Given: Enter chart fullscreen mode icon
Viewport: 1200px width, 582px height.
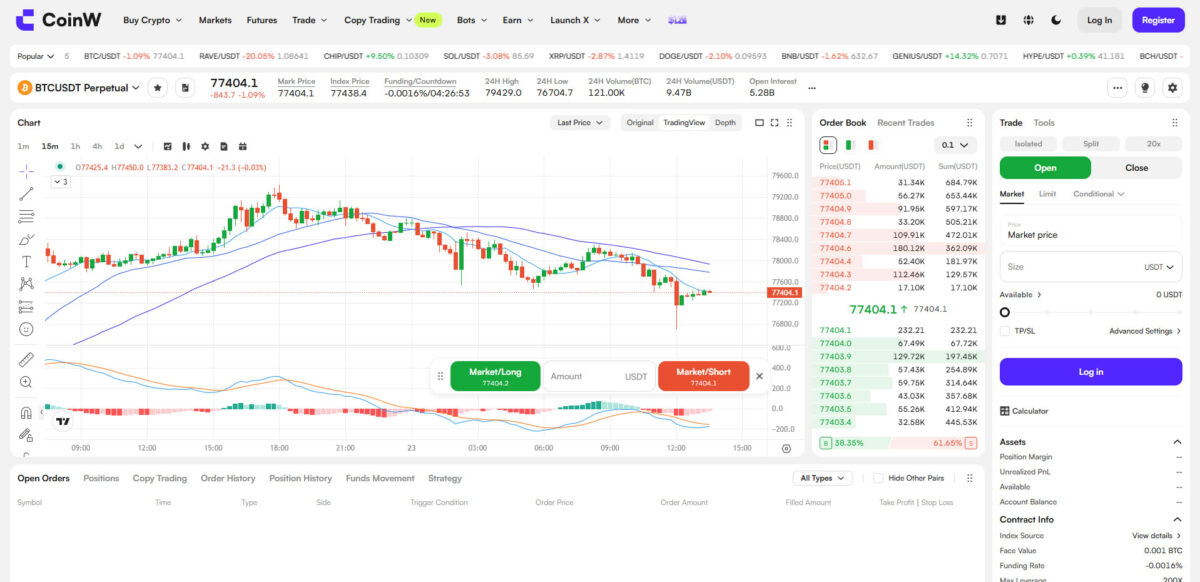Looking at the screenshot, I should point(776,123).
